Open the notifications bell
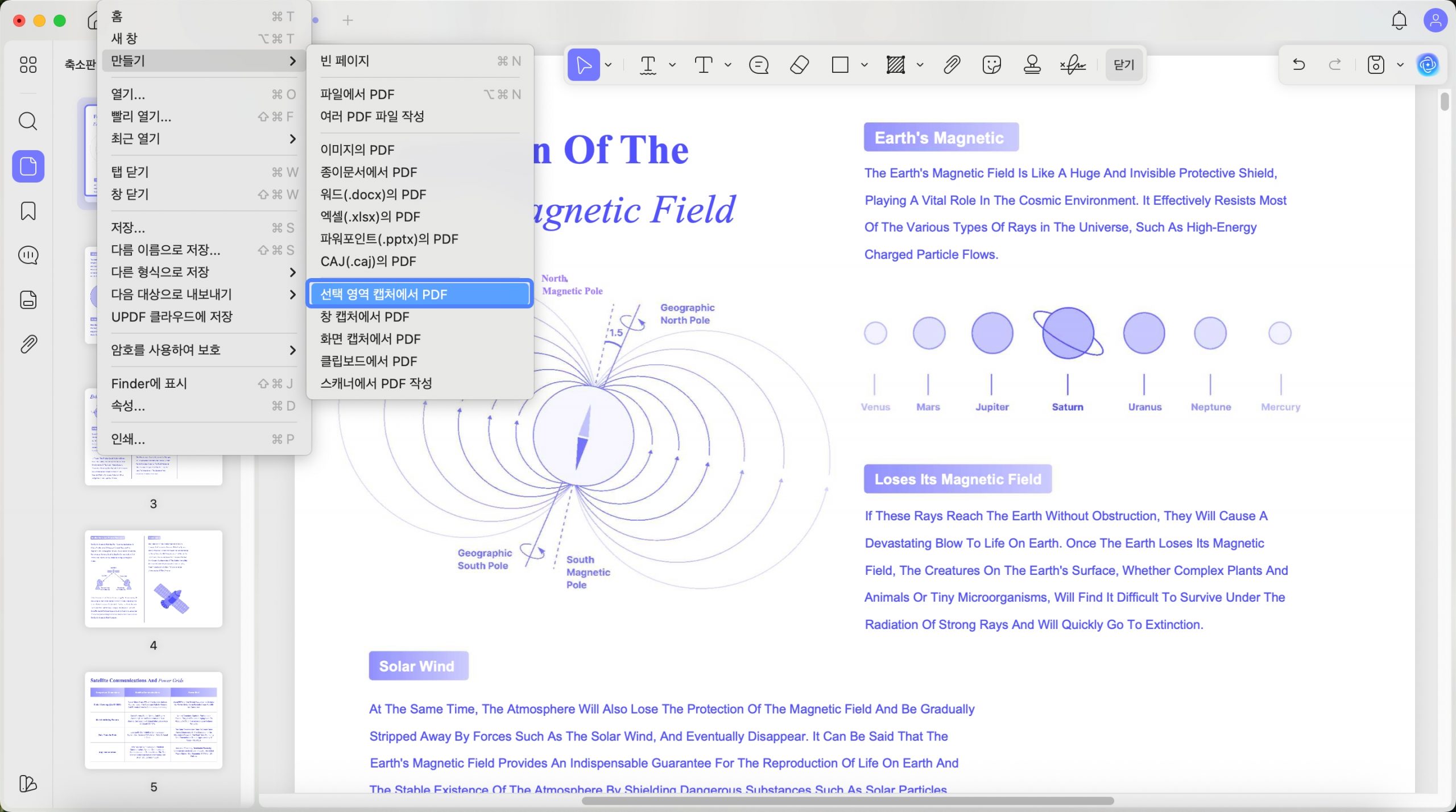This screenshot has width=1456, height=812. coord(1399,20)
